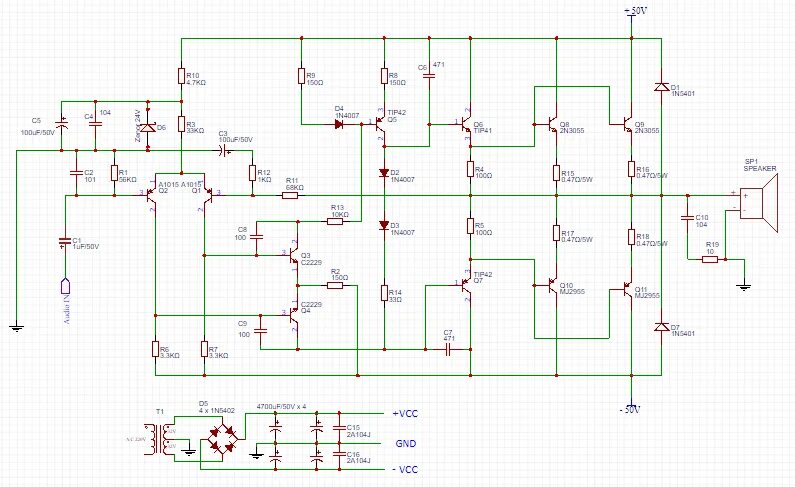The height and width of the screenshot is (487, 795).
Task: Click emitter resistor R16 symbol
Action: 631,169
